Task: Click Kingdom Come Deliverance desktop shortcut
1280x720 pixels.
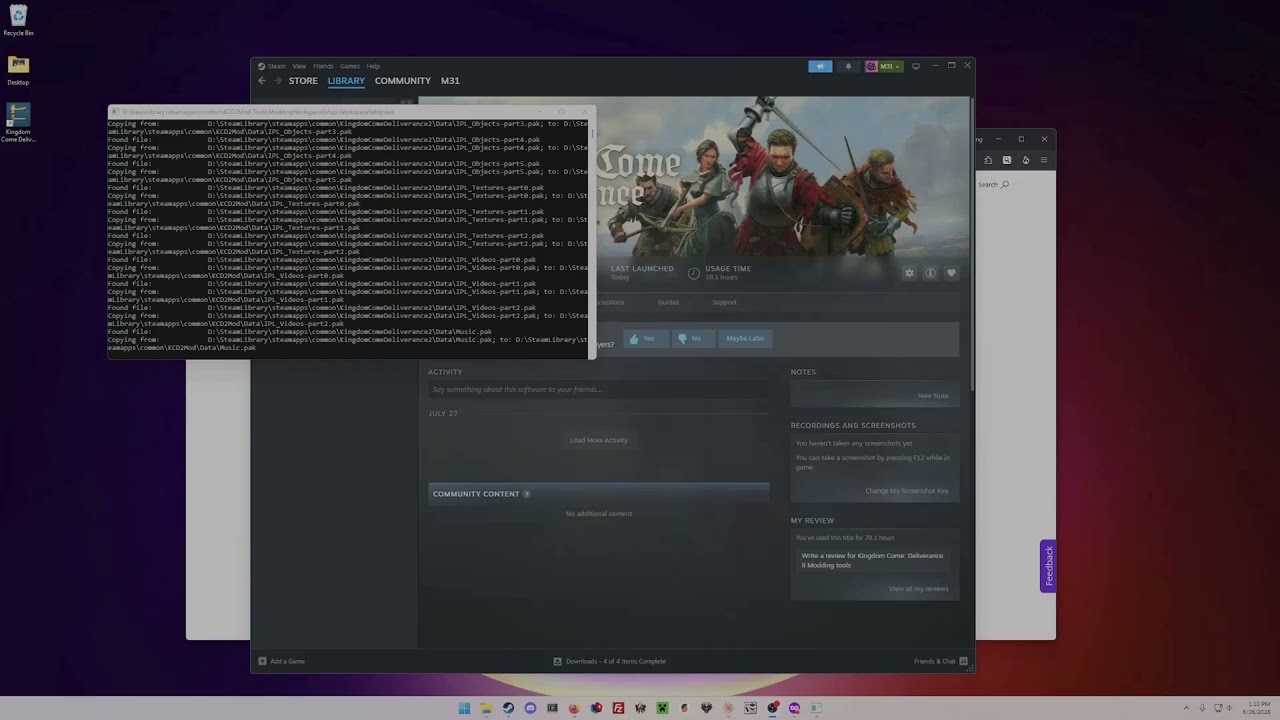Action: coord(18,123)
